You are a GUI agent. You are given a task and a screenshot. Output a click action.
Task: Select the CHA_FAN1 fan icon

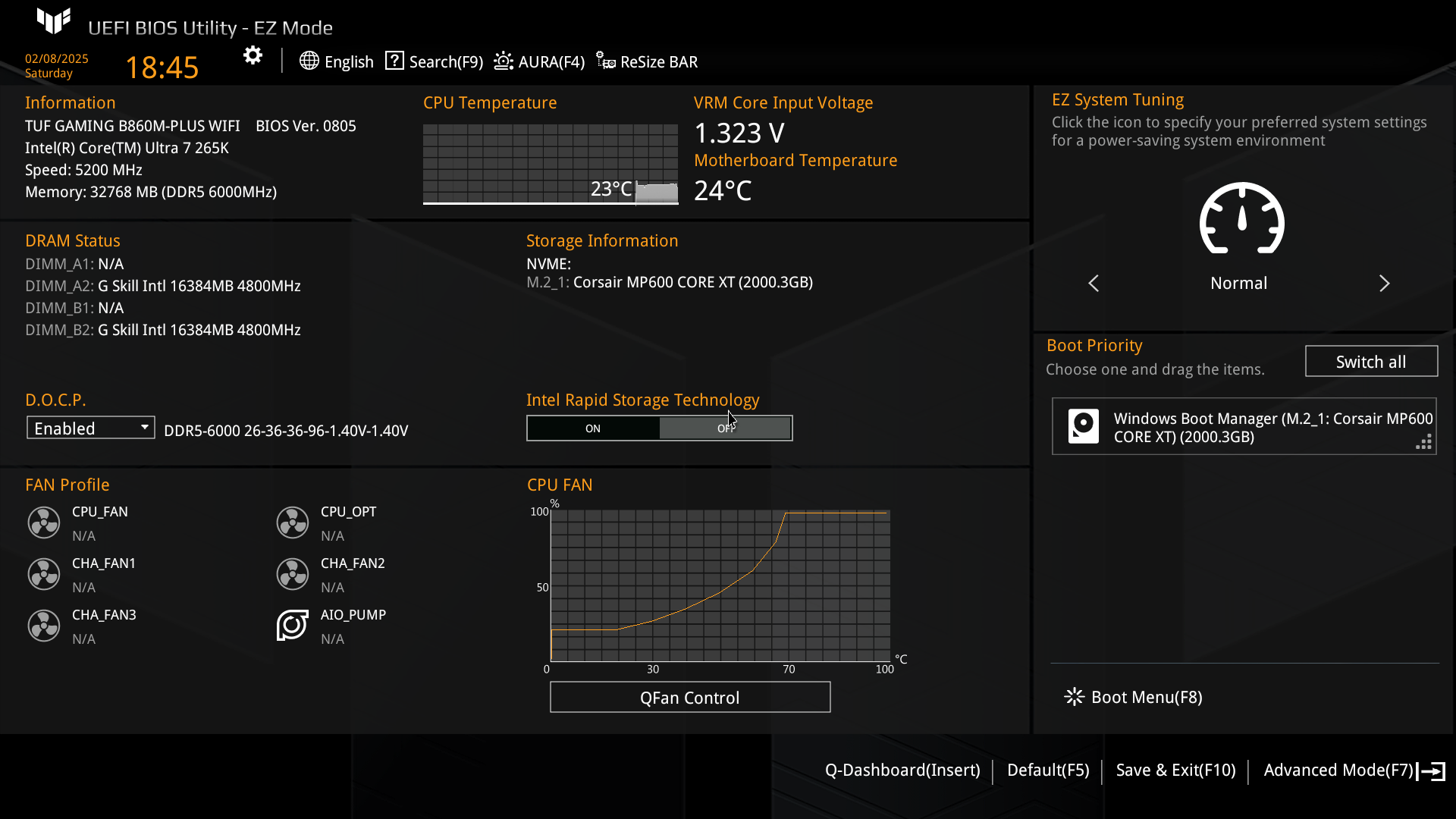[x=44, y=574]
